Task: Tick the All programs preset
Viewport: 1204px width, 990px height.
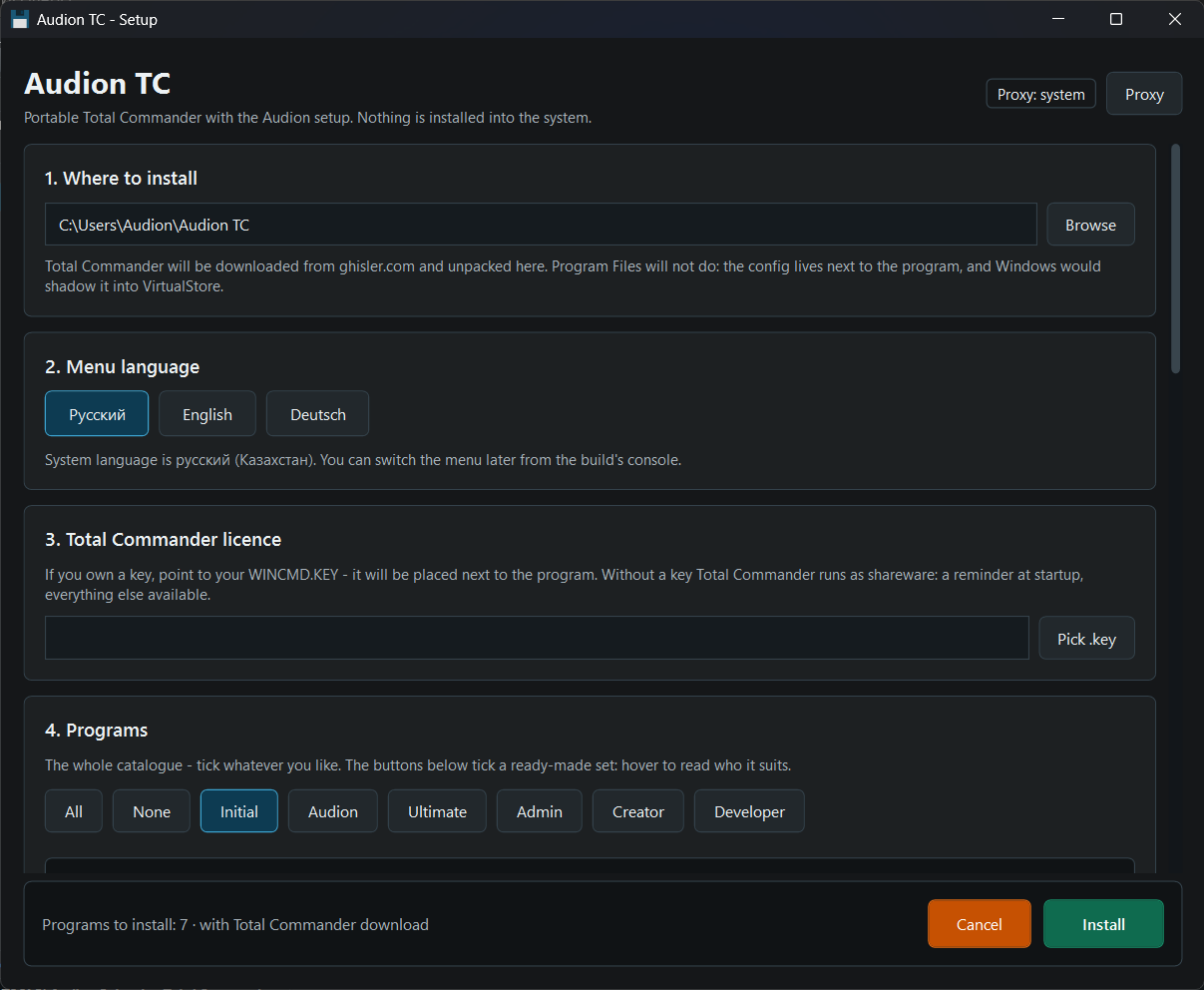Action: coord(74,811)
